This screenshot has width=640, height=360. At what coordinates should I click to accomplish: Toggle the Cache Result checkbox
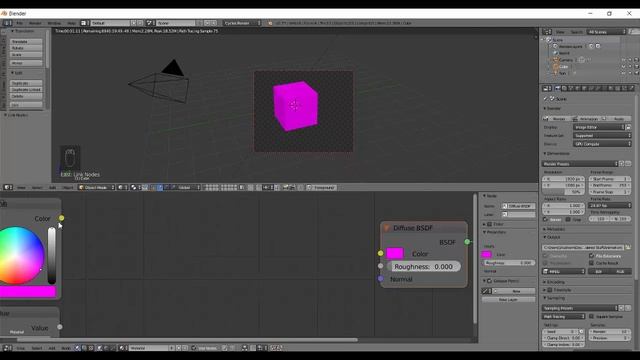(x=591, y=263)
